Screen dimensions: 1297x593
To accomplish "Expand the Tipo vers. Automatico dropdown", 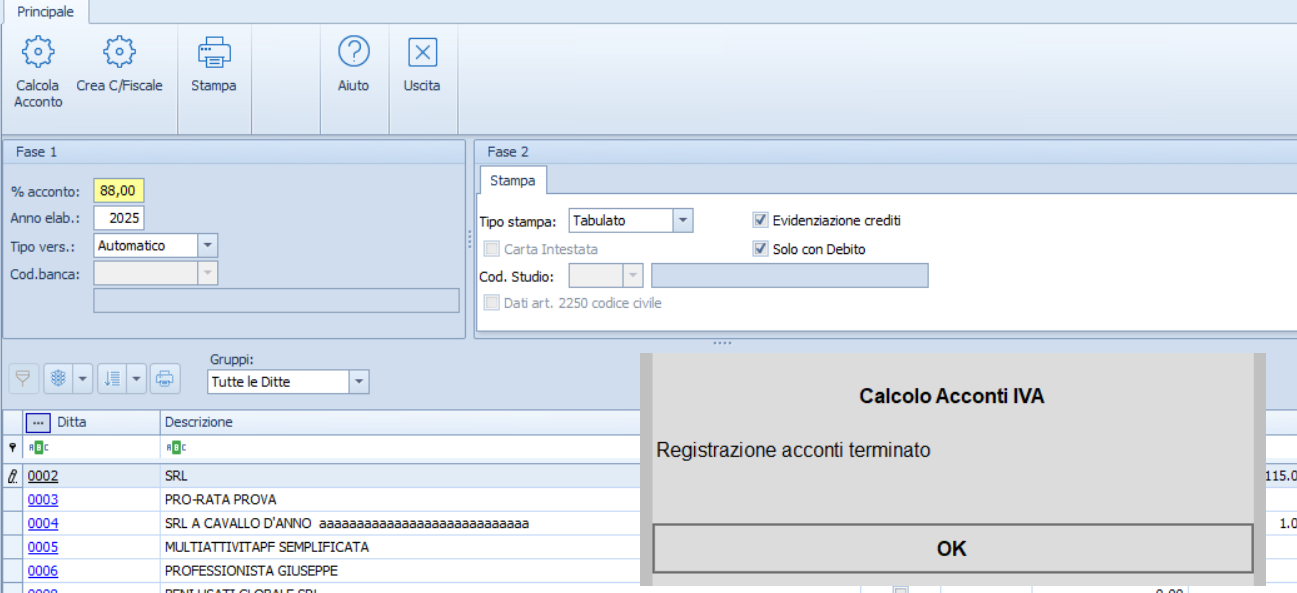I will pyautogui.click(x=207, y=246).
